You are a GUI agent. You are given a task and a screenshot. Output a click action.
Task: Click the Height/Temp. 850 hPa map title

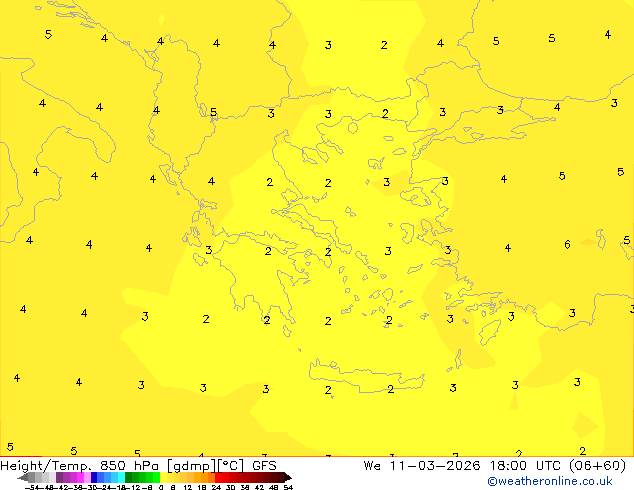[80, 466]
